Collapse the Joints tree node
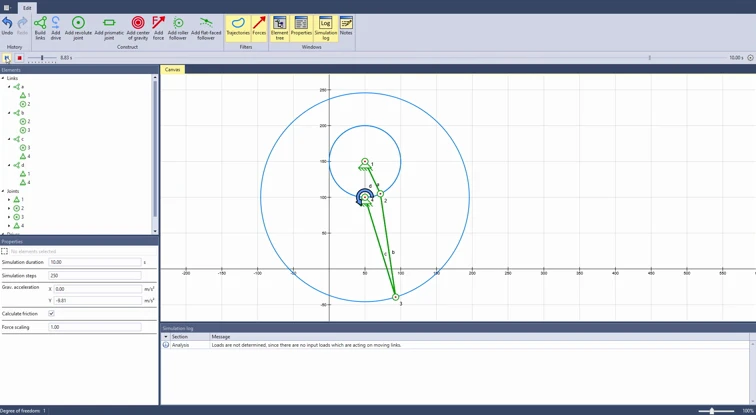Screen dimensions: 756x415 point(3,191)
